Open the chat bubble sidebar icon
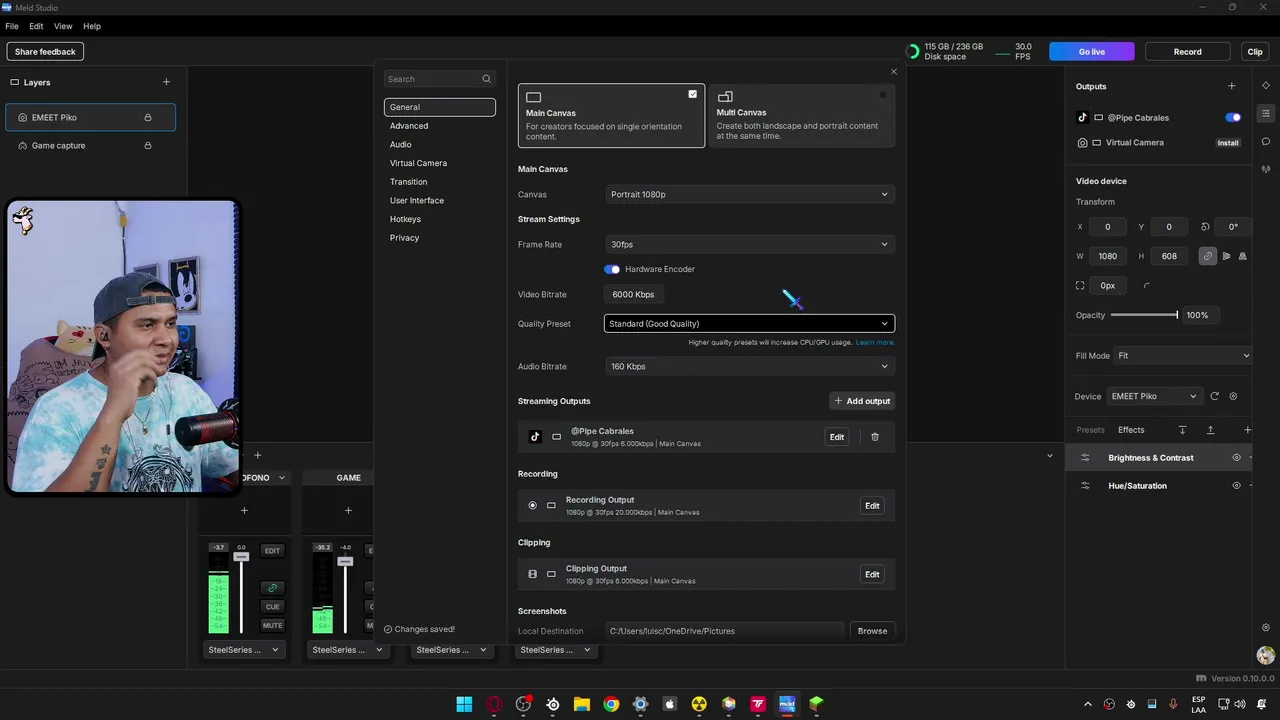The image size is (1280, 720). tap(1266, 141)
